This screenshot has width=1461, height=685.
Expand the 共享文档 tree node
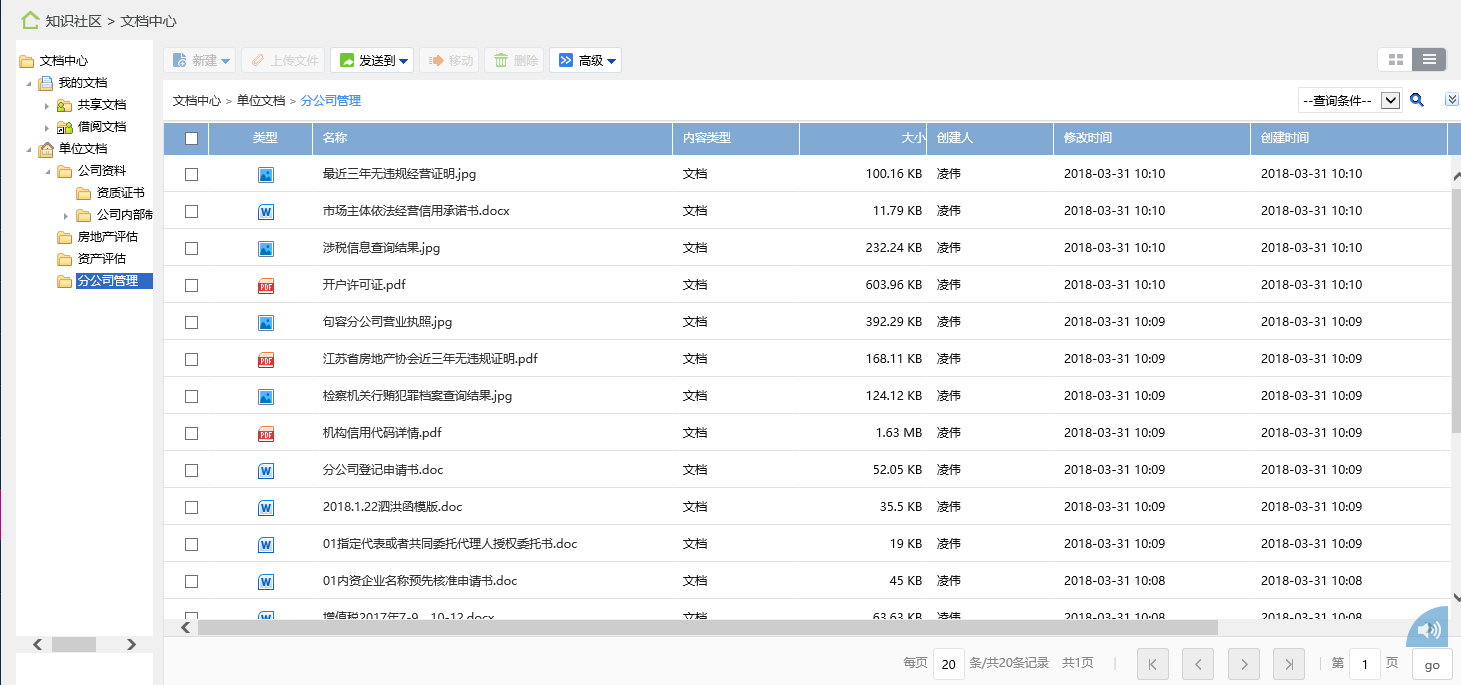pos(46,105)
